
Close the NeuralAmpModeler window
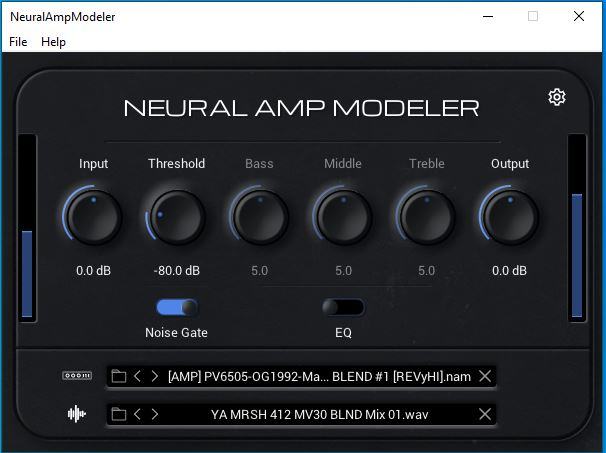tap(579, 16)
